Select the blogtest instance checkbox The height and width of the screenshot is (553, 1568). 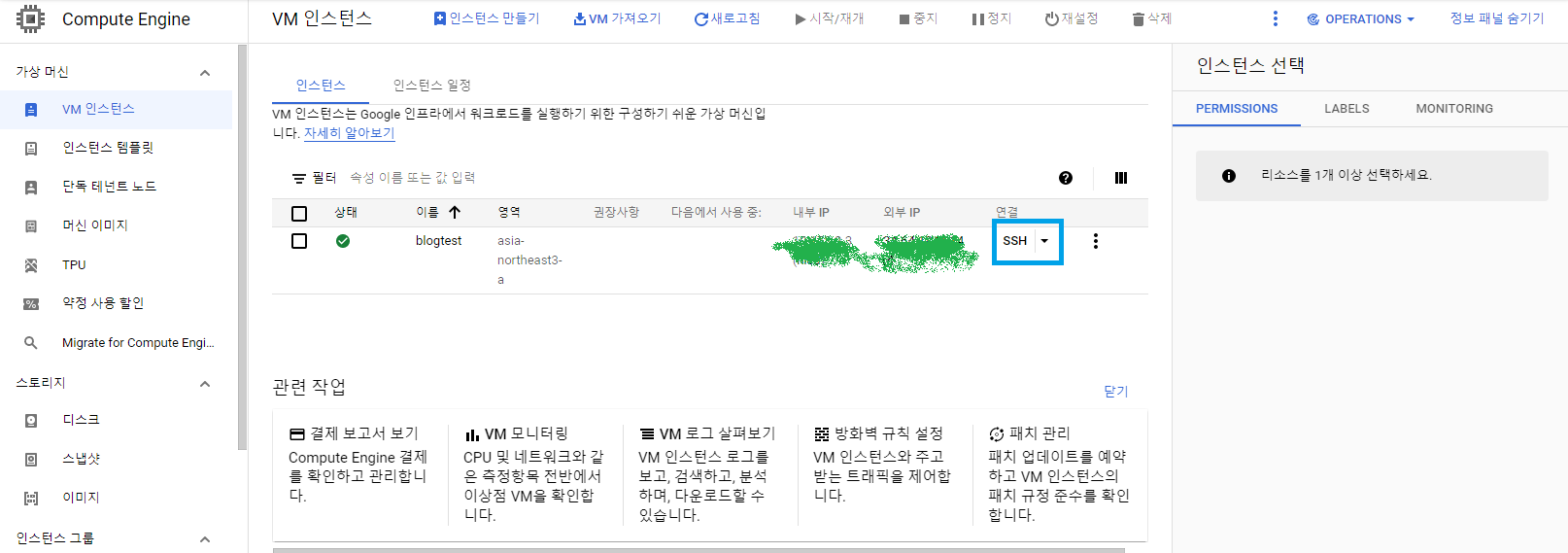[x=299, y=241]
